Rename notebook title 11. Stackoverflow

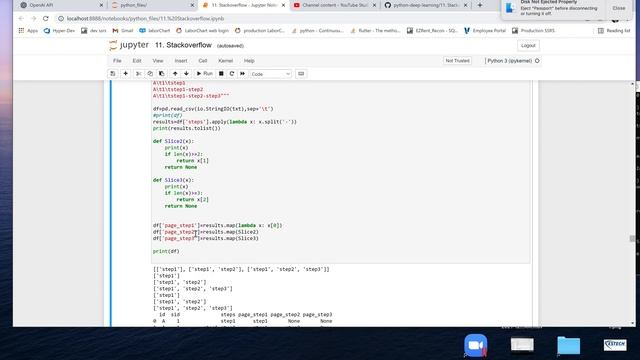point(183,45)
